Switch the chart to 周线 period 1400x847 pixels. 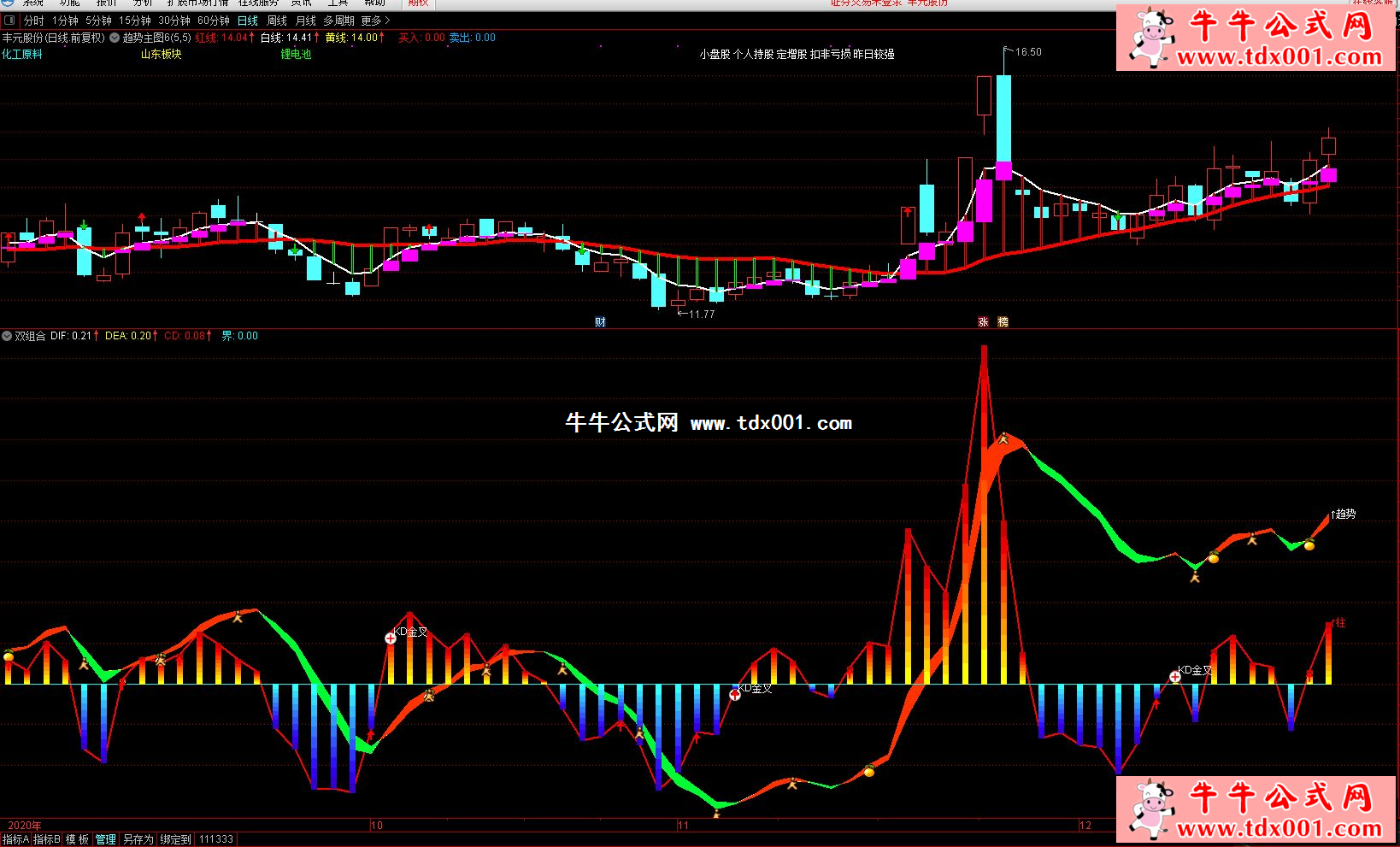(x=277, y=21)
